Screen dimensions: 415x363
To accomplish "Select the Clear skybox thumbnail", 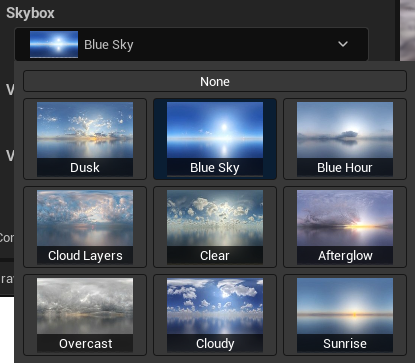I will click(215, 227).
